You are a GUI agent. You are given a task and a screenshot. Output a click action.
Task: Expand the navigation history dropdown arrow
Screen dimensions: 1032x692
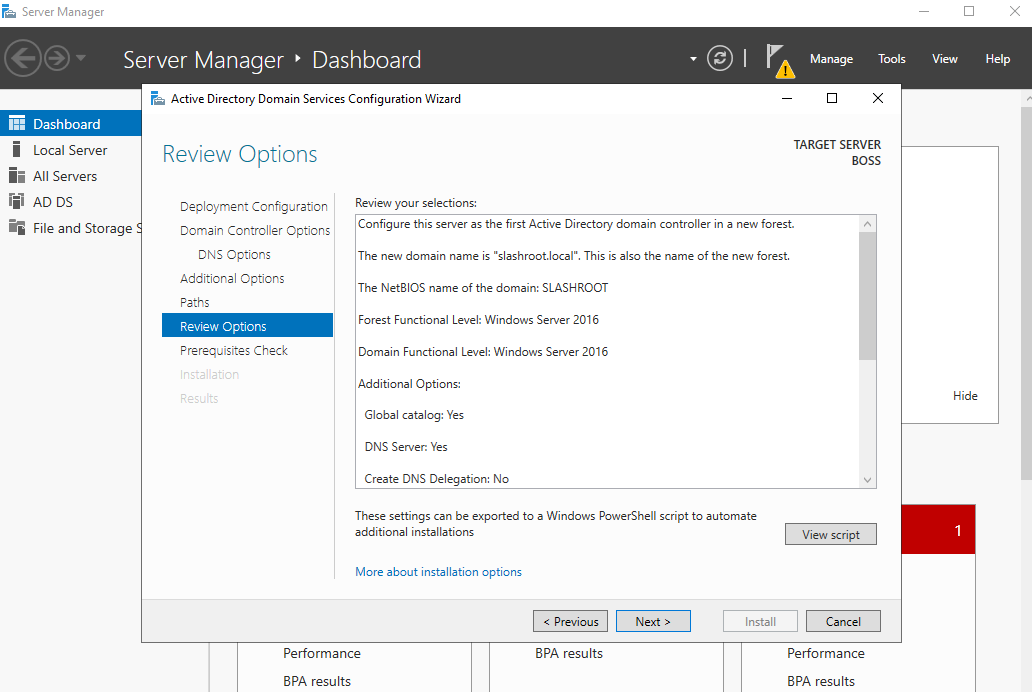[x=81, y=59]
